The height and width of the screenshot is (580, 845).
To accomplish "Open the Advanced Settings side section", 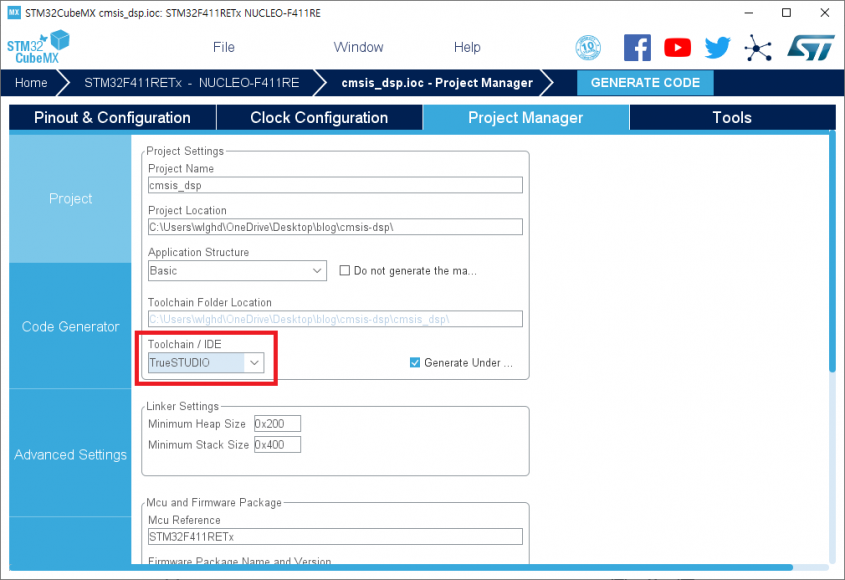I will coord(70,454).
